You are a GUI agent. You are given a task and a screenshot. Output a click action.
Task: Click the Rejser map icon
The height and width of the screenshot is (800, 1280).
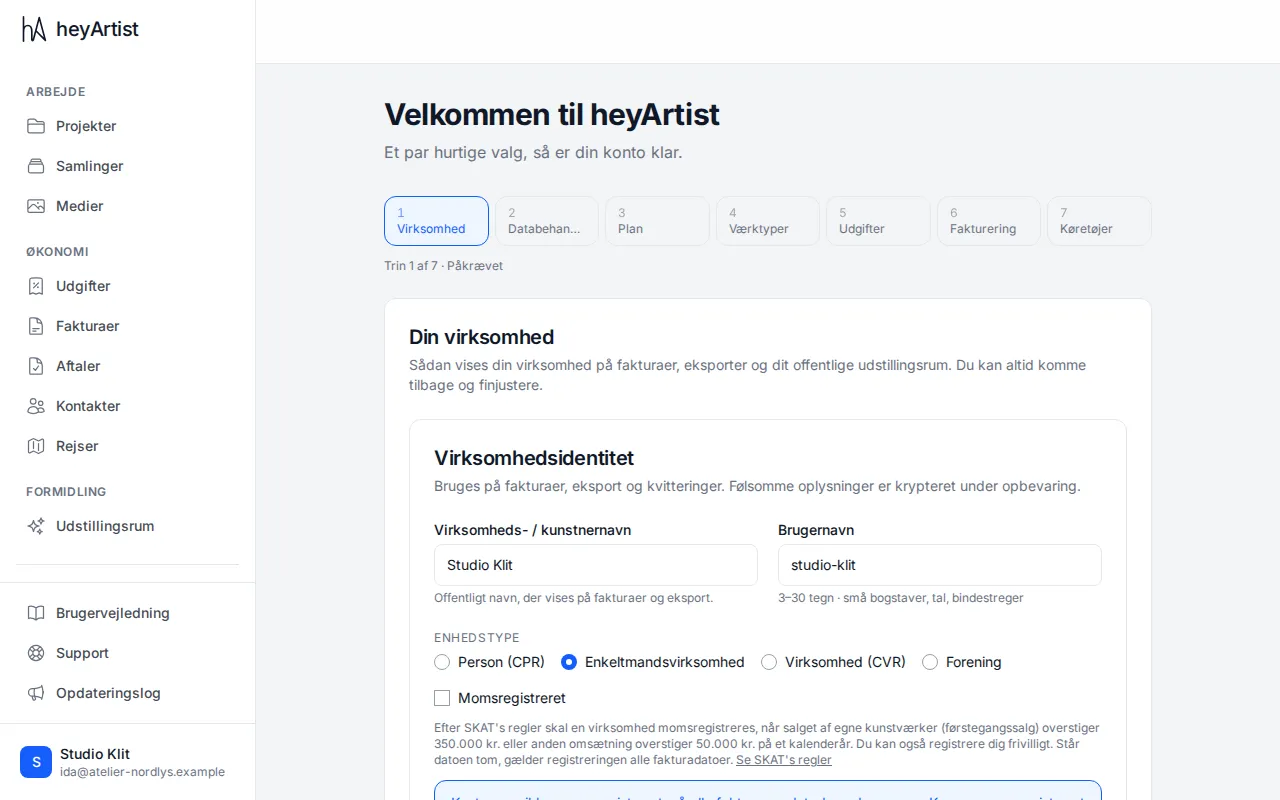36,446
